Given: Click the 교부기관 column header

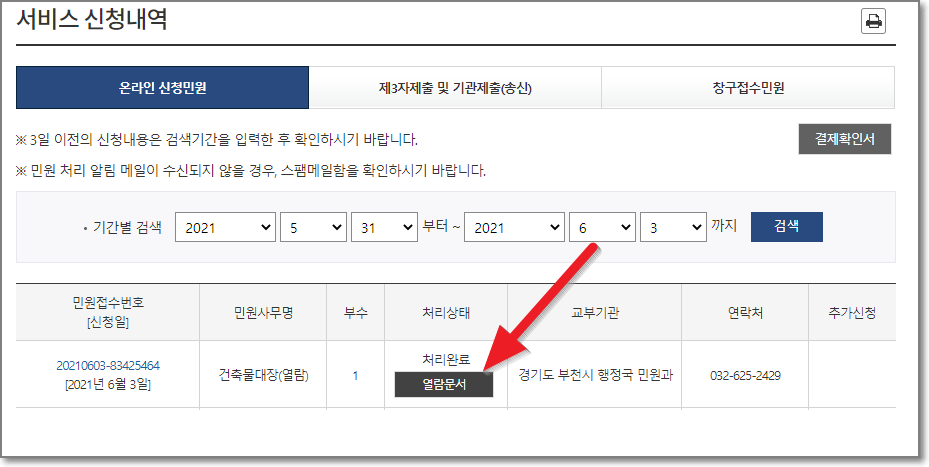Looking at the screenshot, I should (595, 313).
